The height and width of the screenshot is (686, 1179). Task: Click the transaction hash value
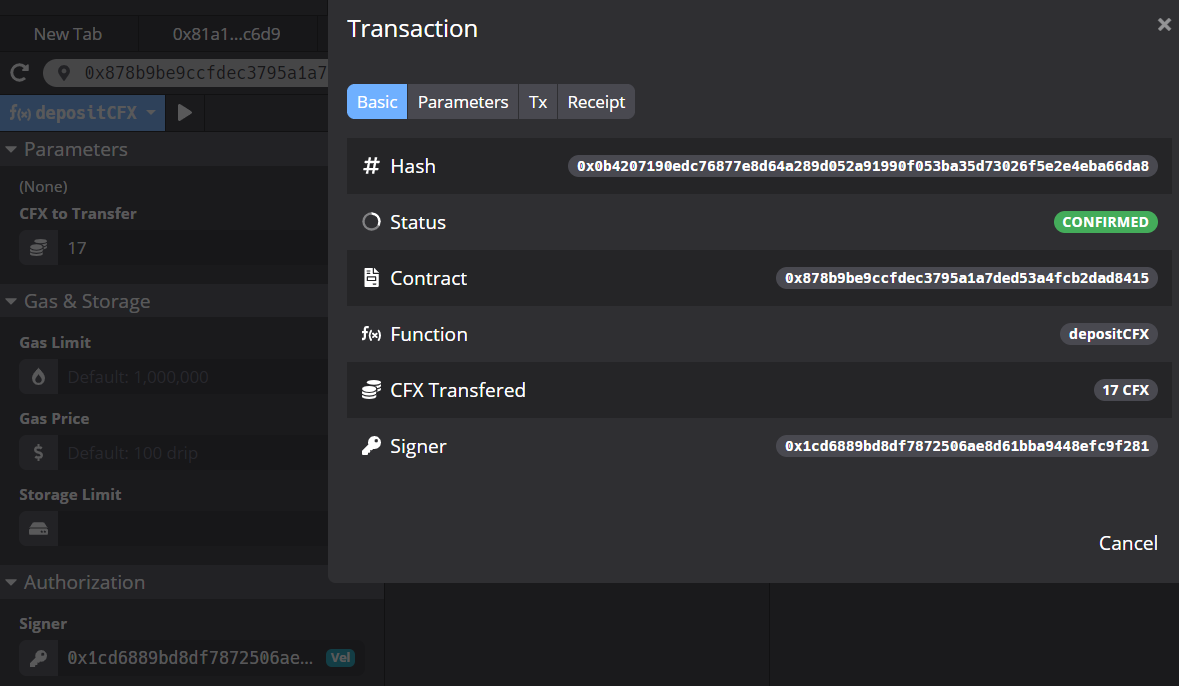pyautogui.click(x=863, y=166)
